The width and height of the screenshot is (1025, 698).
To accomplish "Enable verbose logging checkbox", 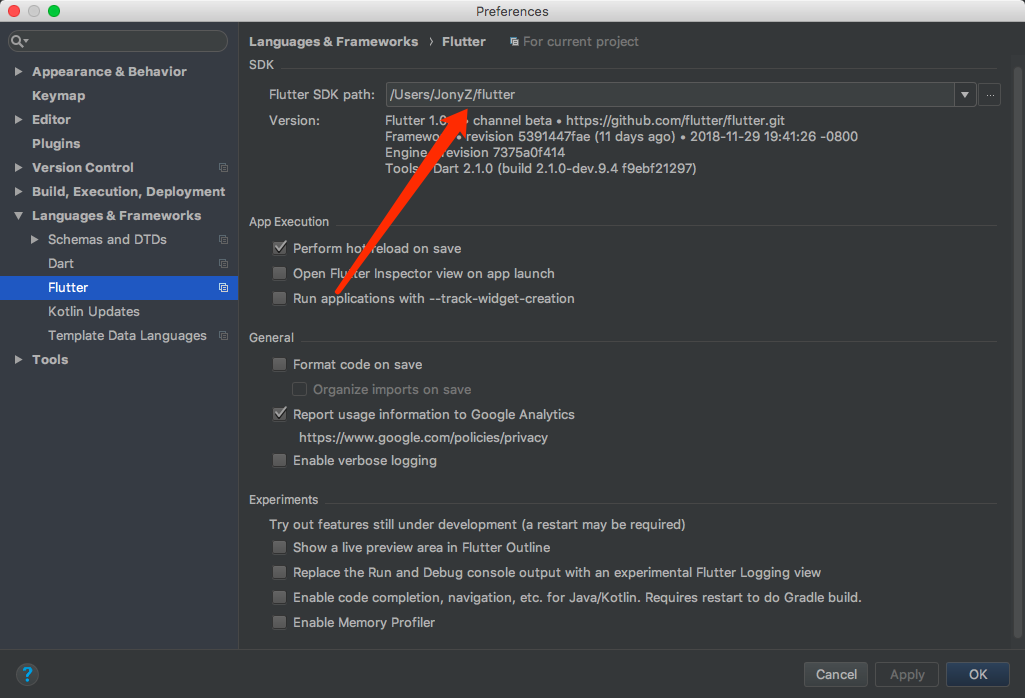I will [280, 460].
